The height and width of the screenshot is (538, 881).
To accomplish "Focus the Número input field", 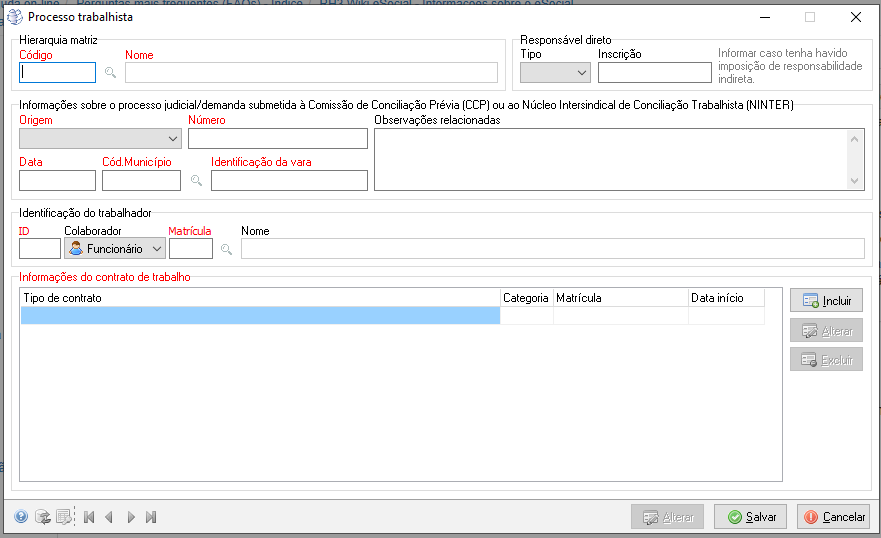I will tap(277, 138).
